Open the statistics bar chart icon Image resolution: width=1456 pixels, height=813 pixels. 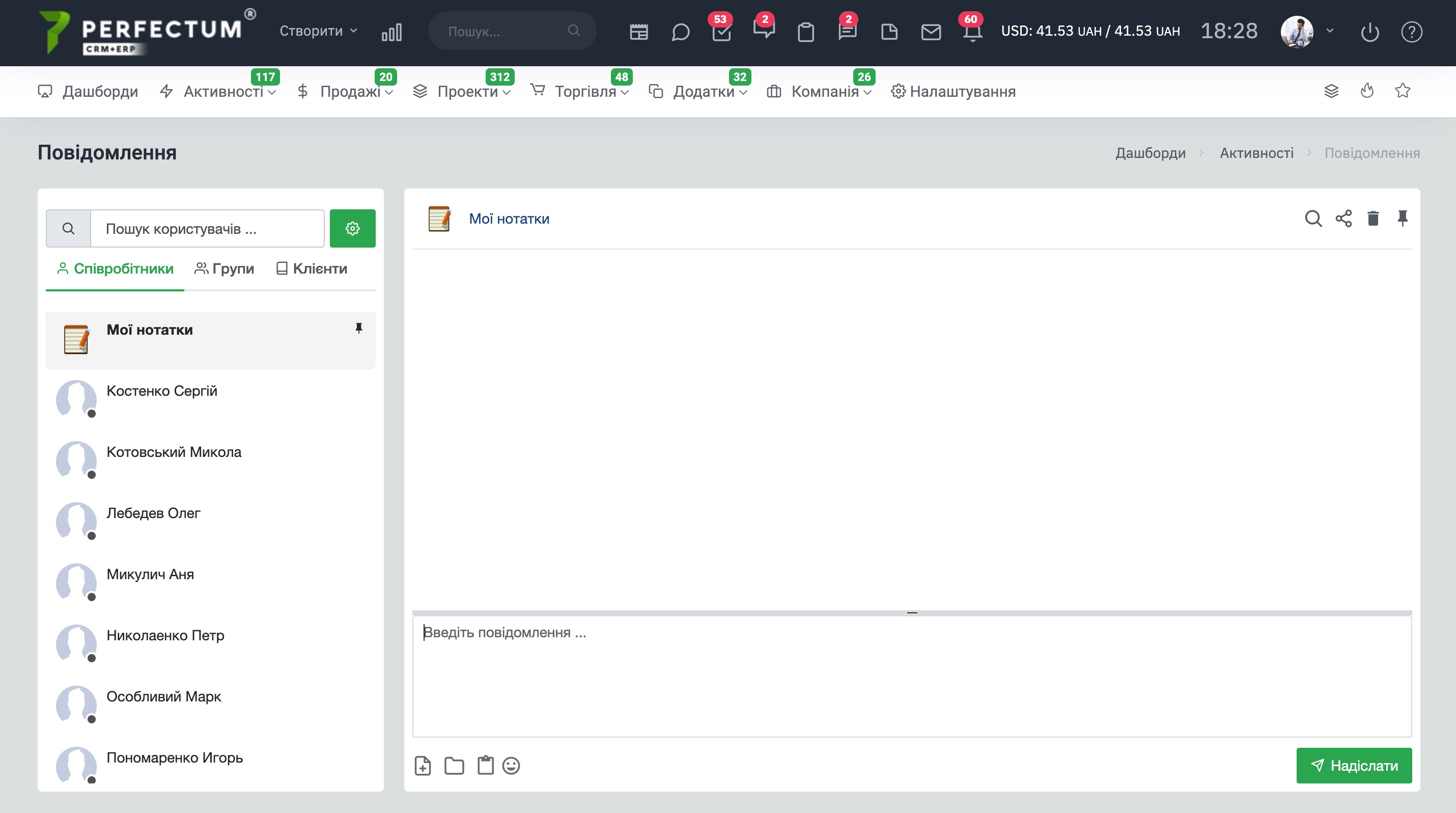click(391, 32)
